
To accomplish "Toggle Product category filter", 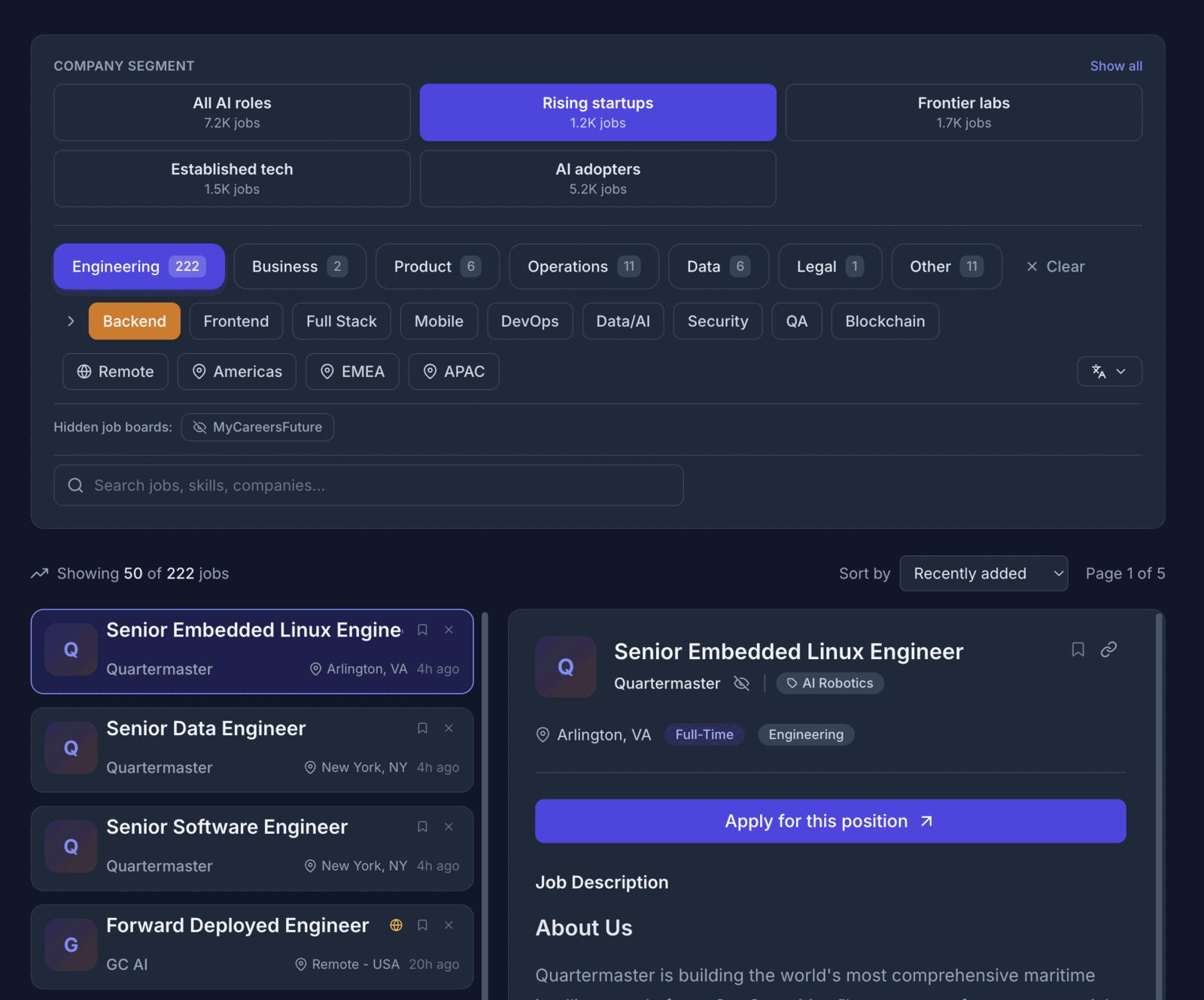I will coord(437,266).
